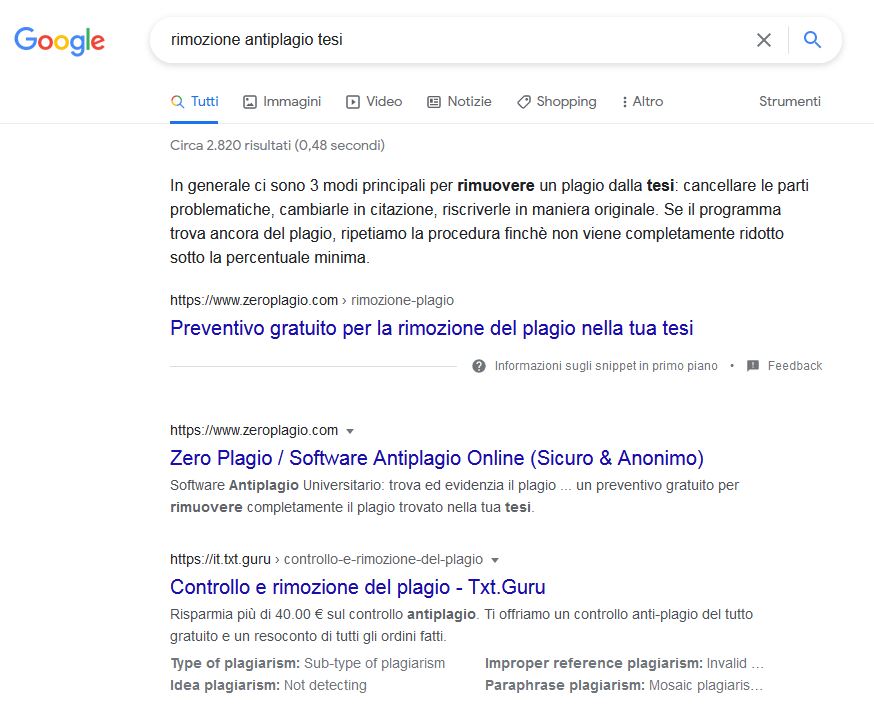Click the Google logo
Screen dimensions: 874x724
(59, 40)
